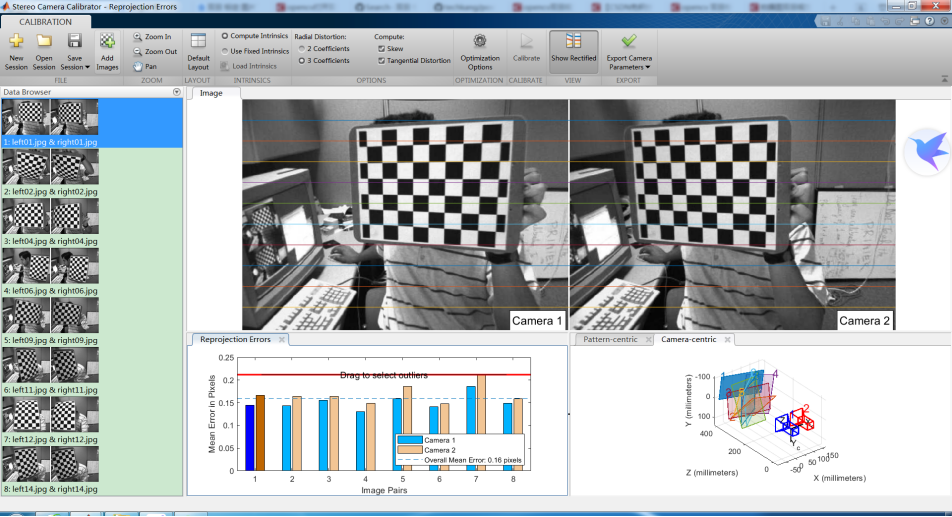Click the blue bird floating icon
This screenshot has height=517, width=952.
click(927, 151)
